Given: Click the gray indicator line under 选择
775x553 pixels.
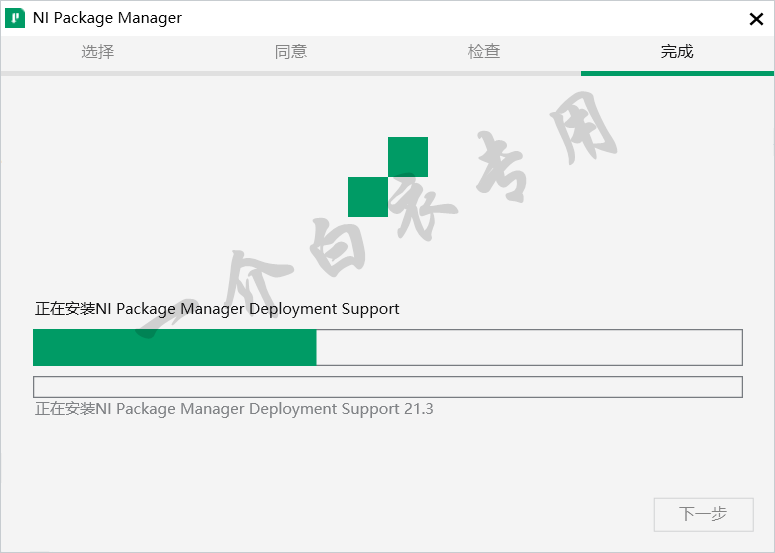Looking at the screenshot, I should (x=98, y=73).
